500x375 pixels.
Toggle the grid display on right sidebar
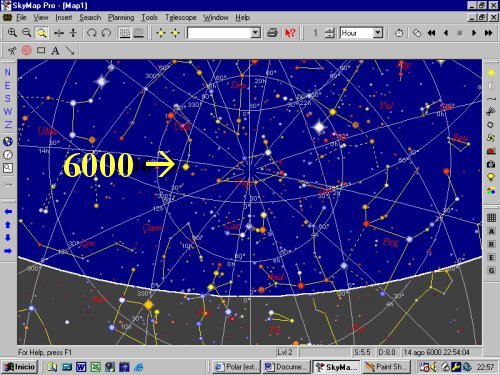tap(491, 218)
